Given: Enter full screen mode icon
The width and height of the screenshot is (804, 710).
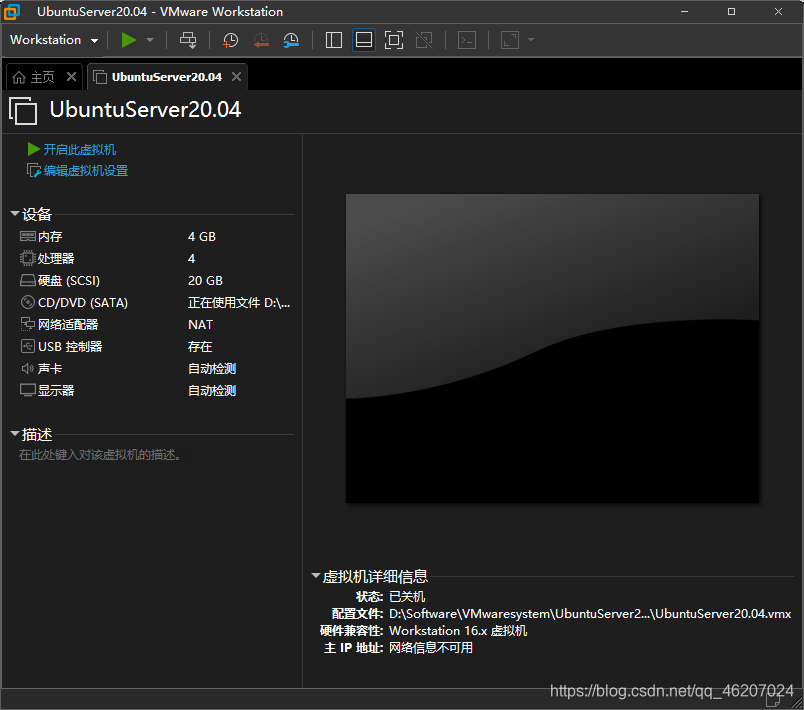Looking at the screenshot, I should [394, 40].
